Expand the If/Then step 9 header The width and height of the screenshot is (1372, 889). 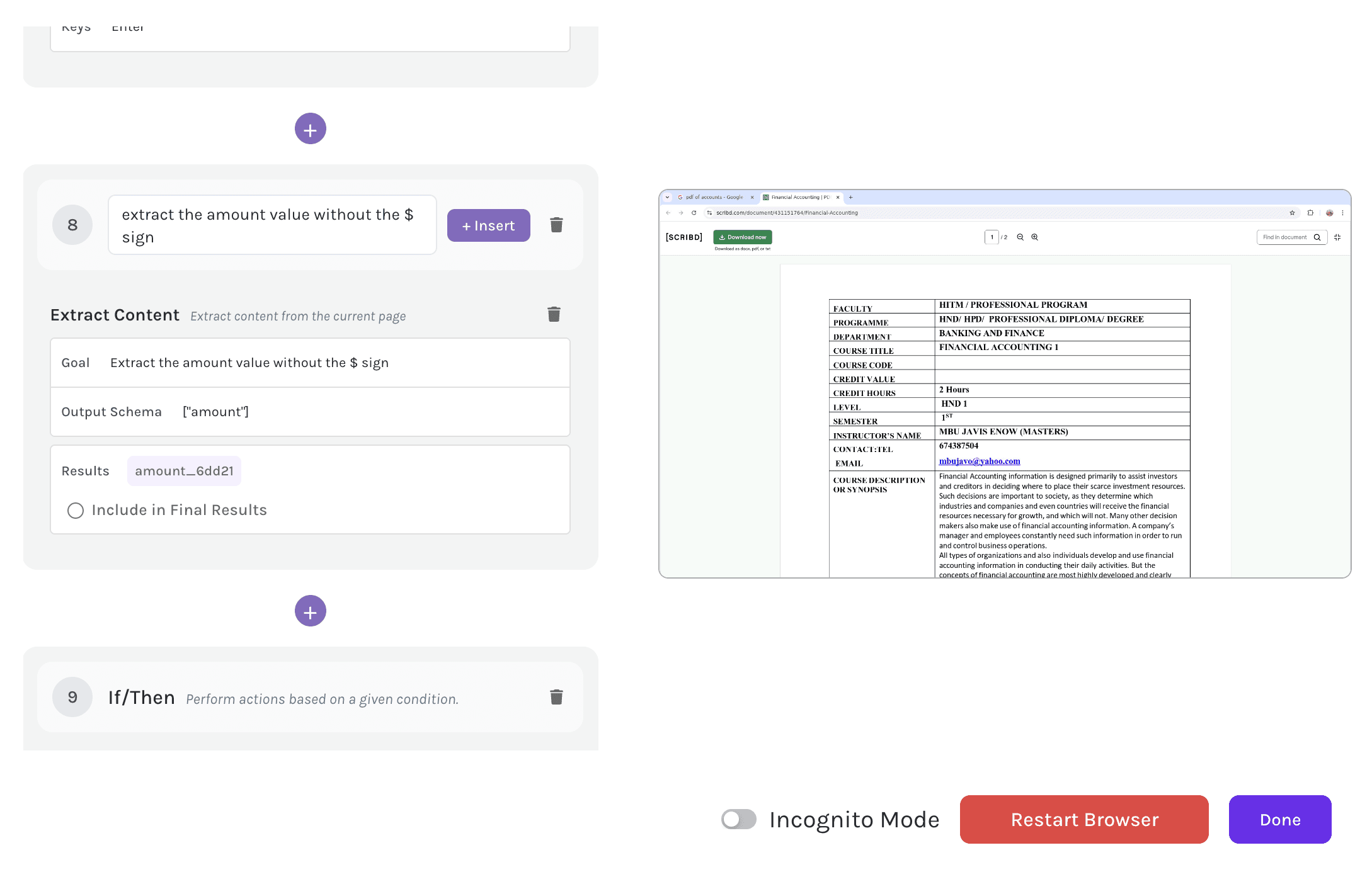pos(310,697)
